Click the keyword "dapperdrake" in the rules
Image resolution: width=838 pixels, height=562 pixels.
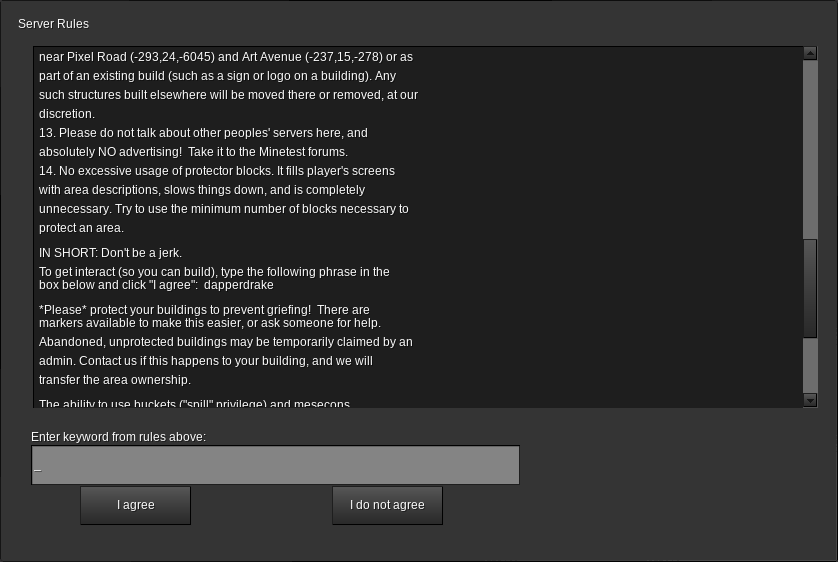[x=238, y=285]
